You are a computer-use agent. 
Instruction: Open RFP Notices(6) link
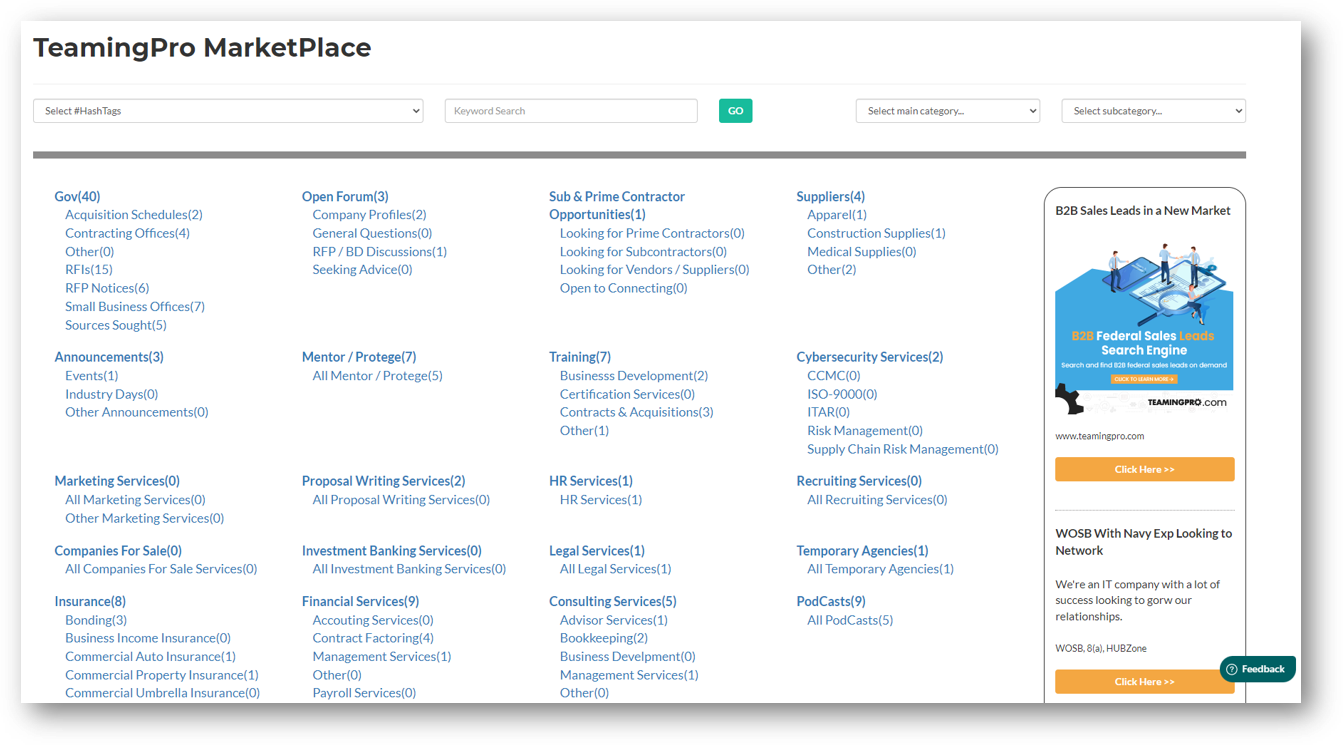[x=107, y=288]
